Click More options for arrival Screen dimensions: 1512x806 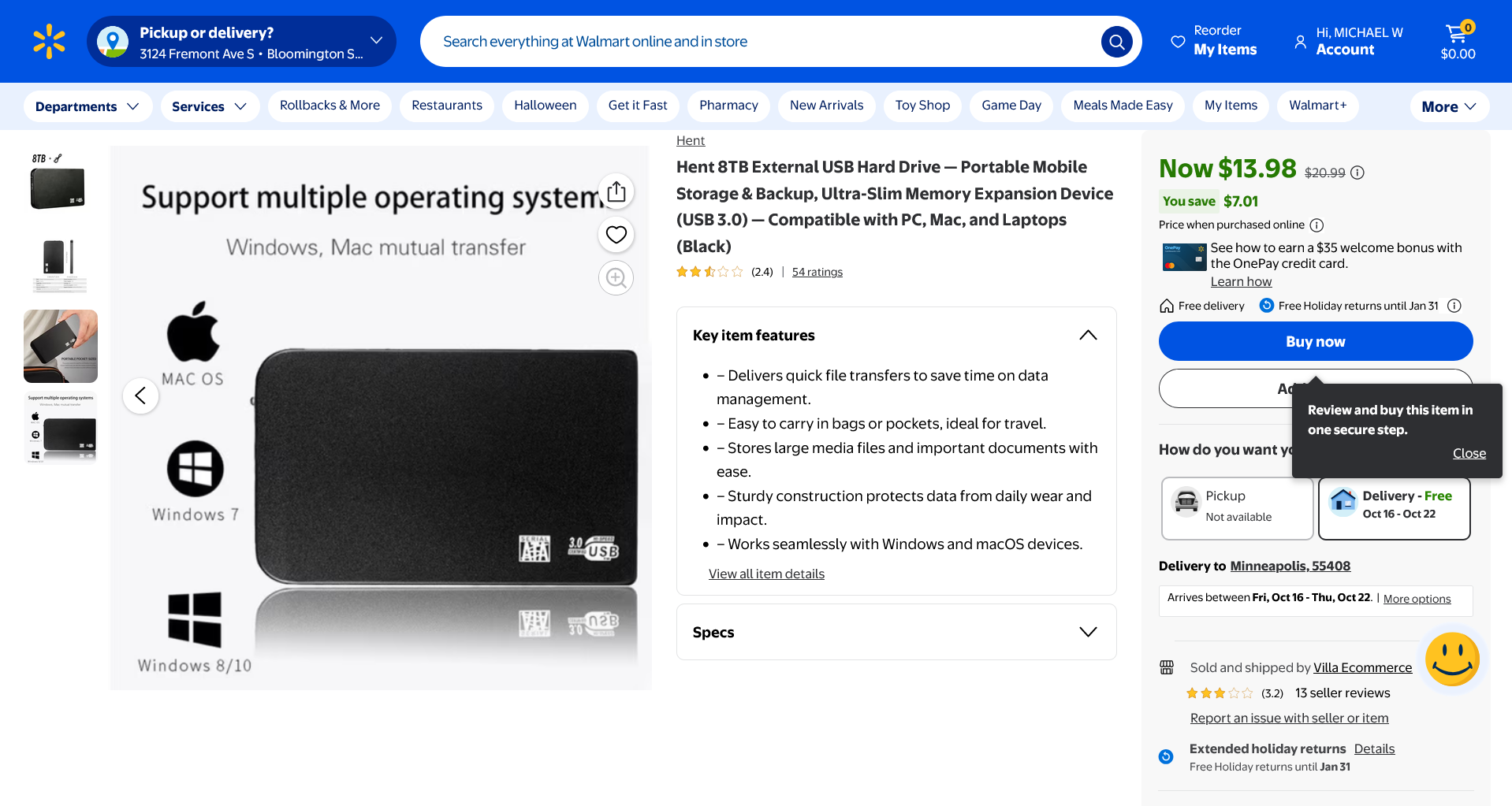point(1417,599)
